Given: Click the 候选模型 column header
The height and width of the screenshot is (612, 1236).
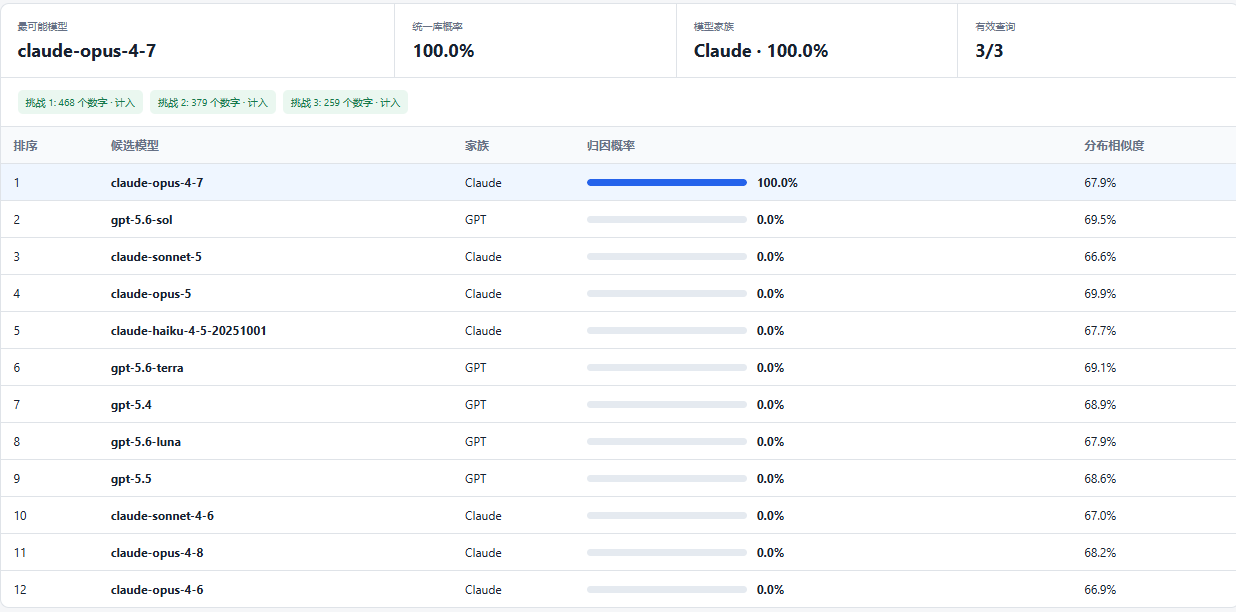Looking at the screenshot, I should pyautogui.click(x=135, y=146).
